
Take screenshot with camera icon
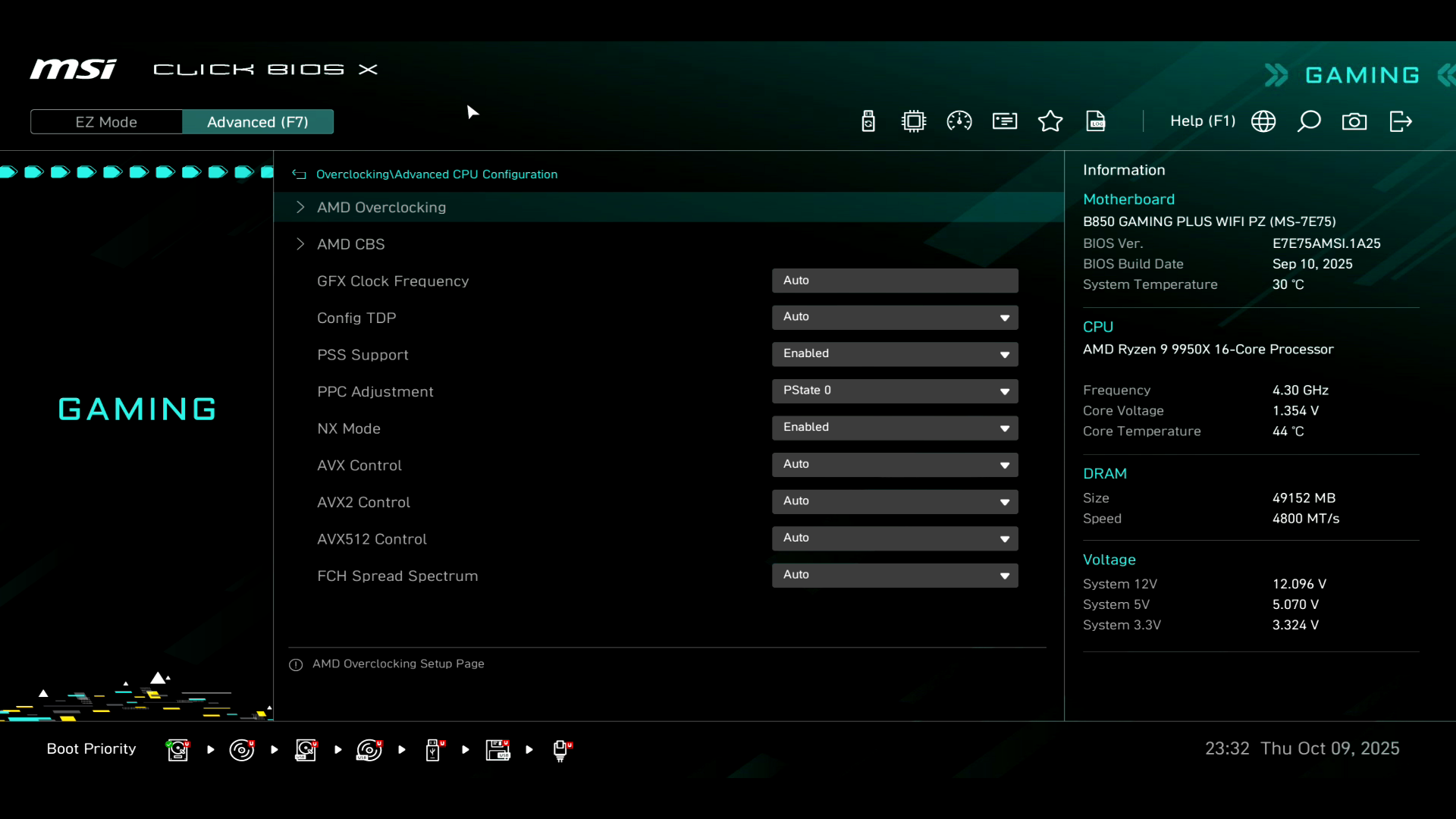[1354, 121]
